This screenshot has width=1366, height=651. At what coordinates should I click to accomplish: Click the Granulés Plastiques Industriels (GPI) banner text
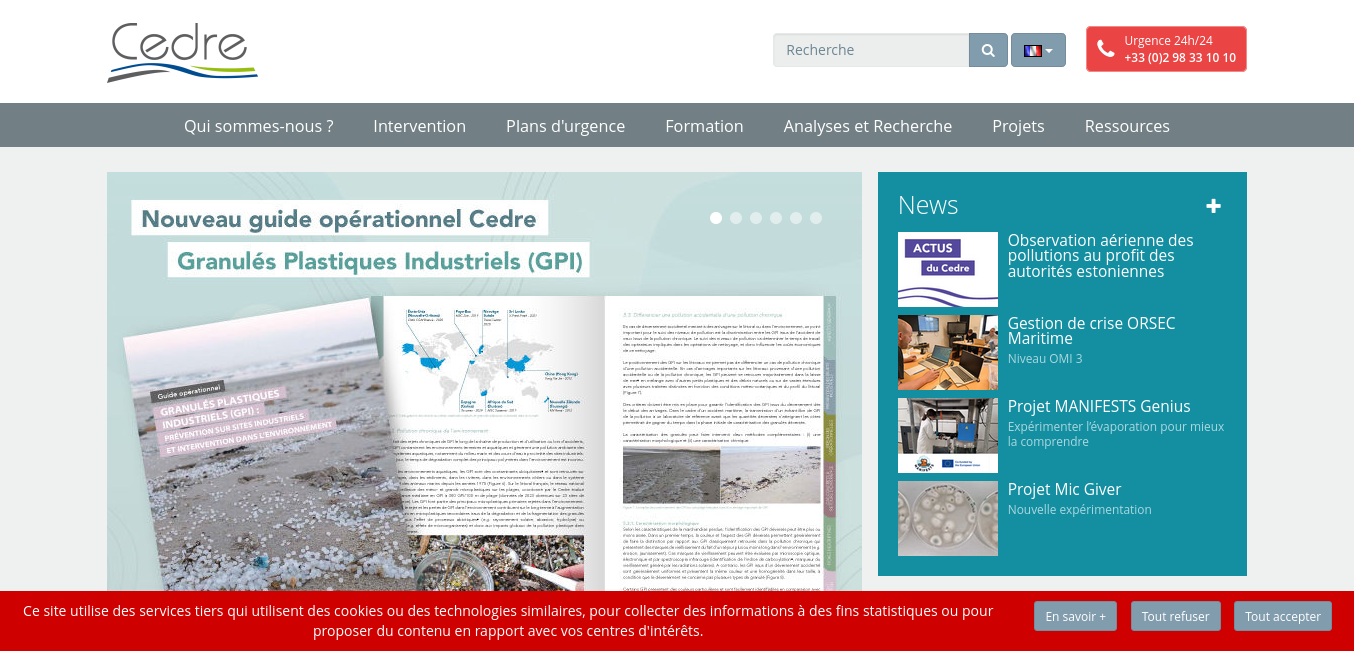pos(378,260)
